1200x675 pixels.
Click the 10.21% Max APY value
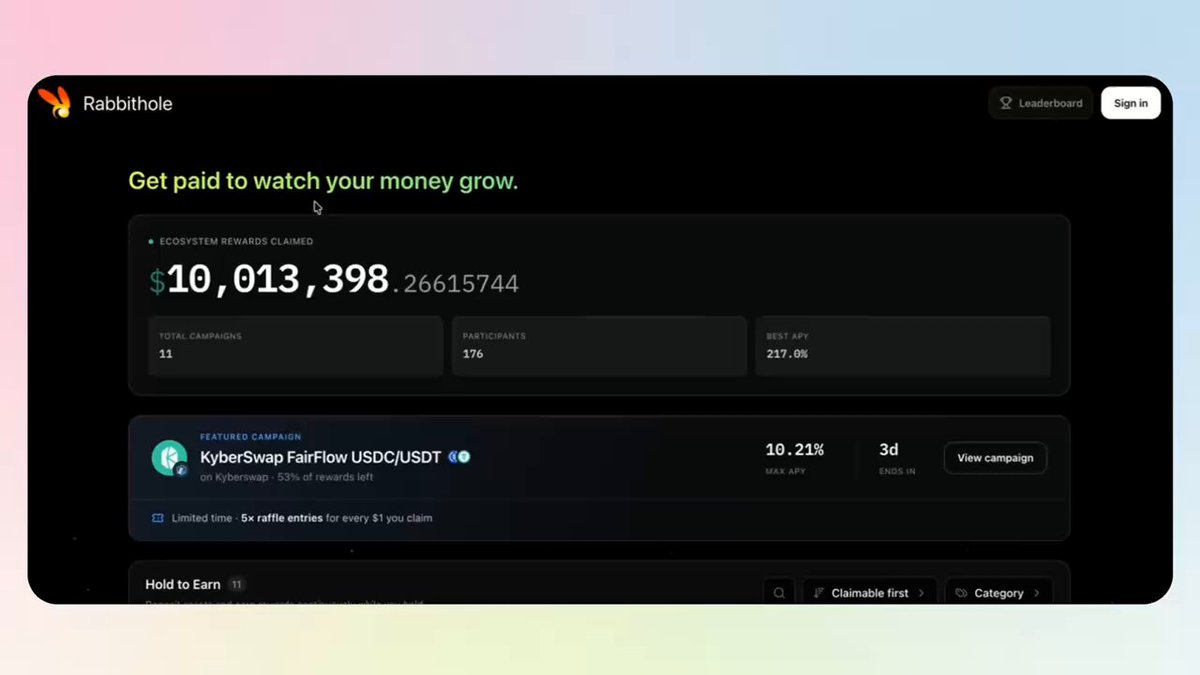(795, 450)
